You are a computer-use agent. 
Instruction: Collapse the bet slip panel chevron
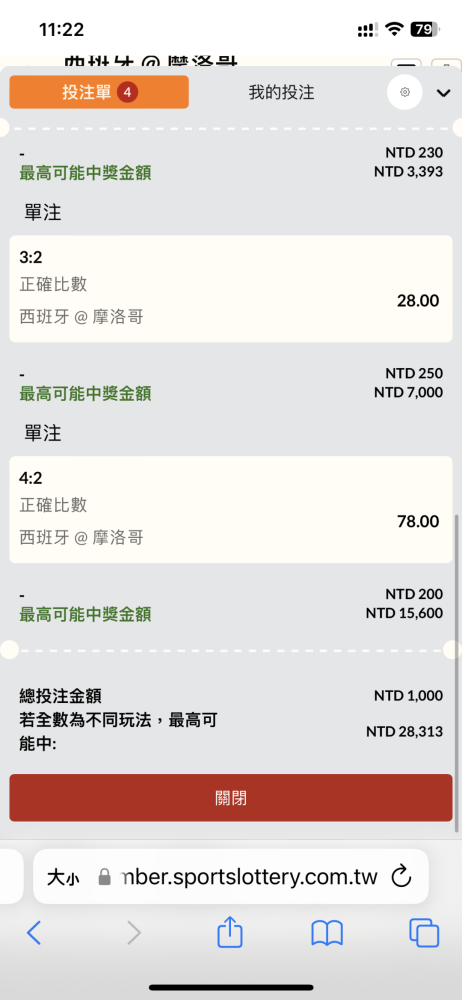click(443, 93)
